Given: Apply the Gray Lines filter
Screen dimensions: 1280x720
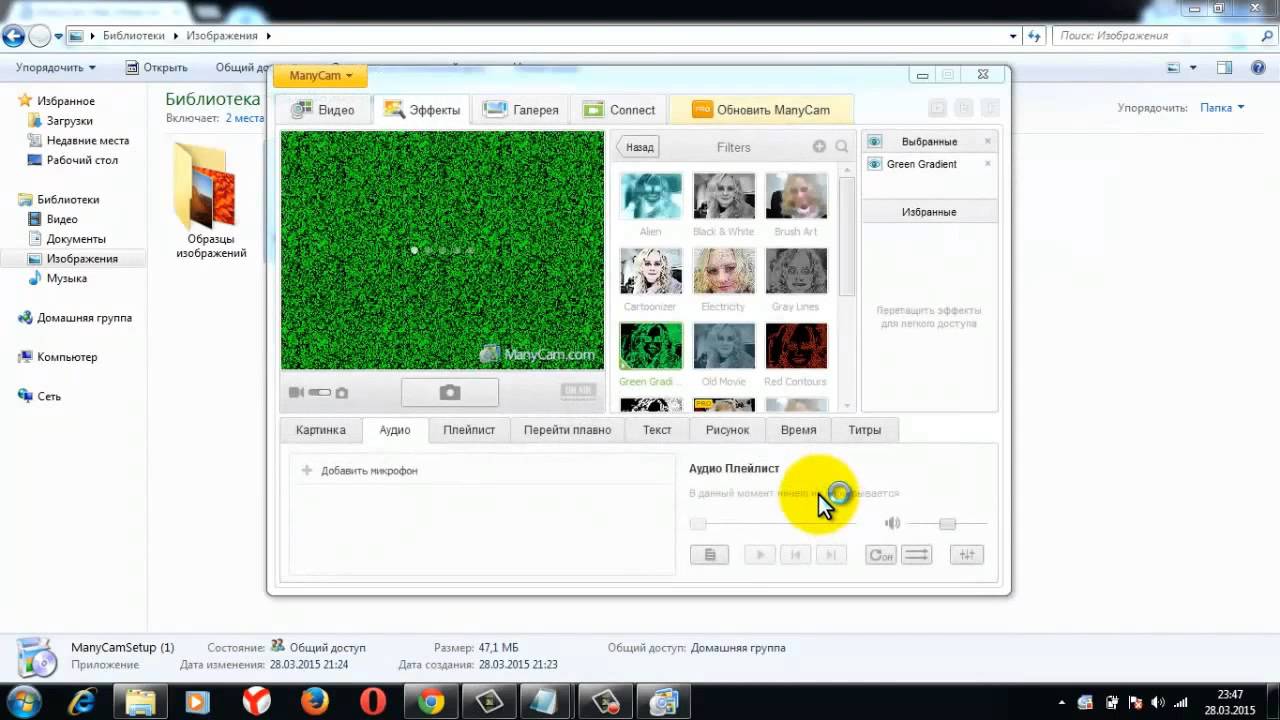Looking at the screenshot, I should click(796, 271).
